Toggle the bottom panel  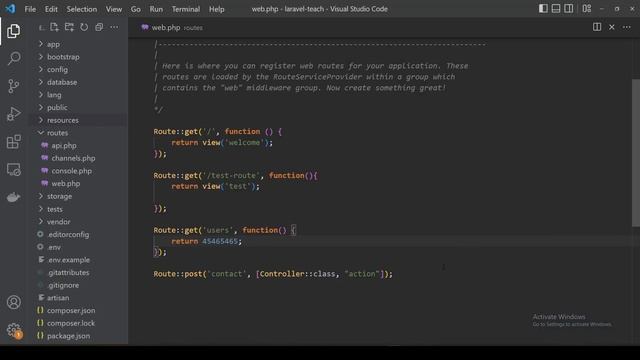click(556, 9)
